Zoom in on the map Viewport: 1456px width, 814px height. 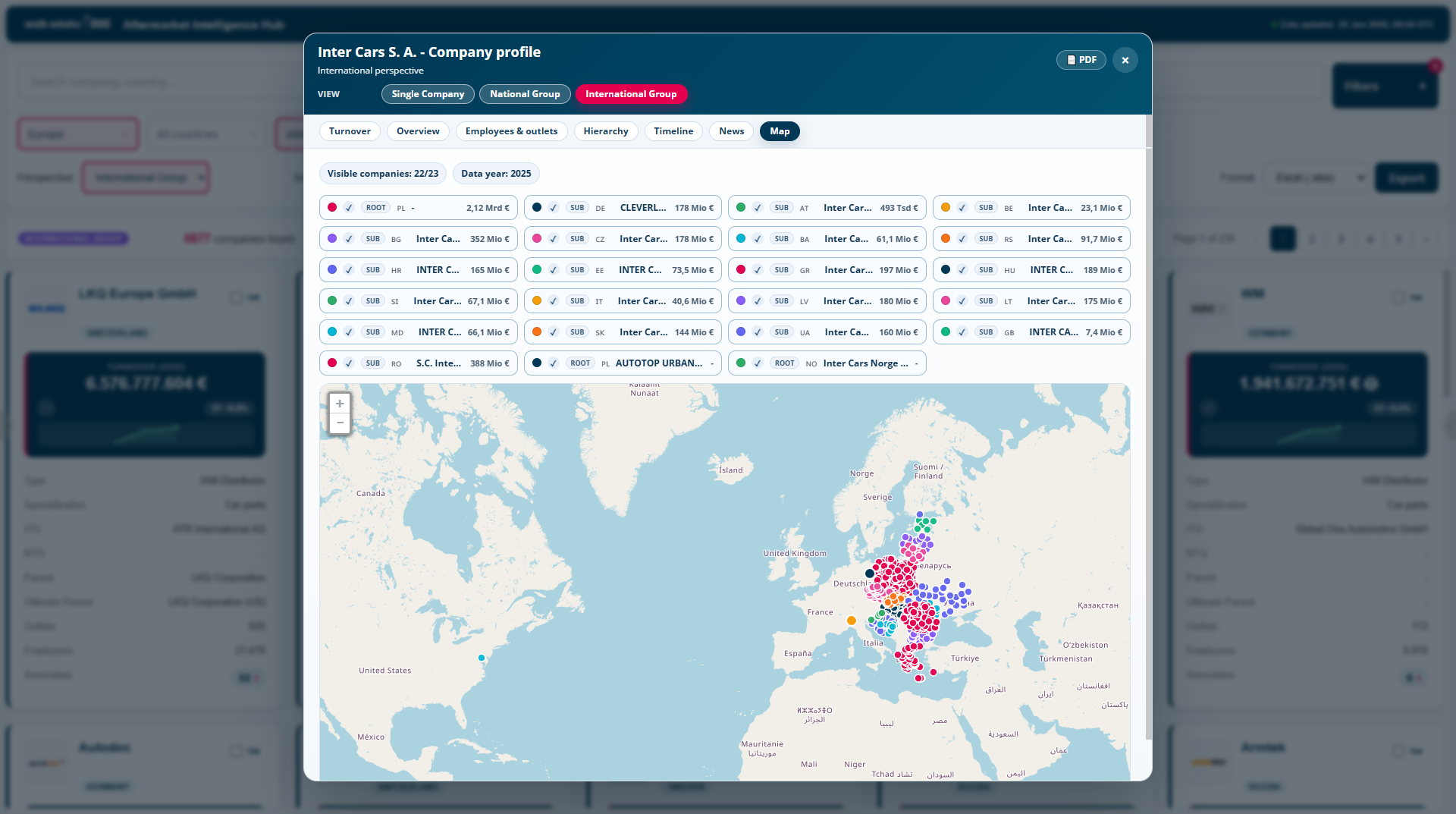[x=340, y=404]
